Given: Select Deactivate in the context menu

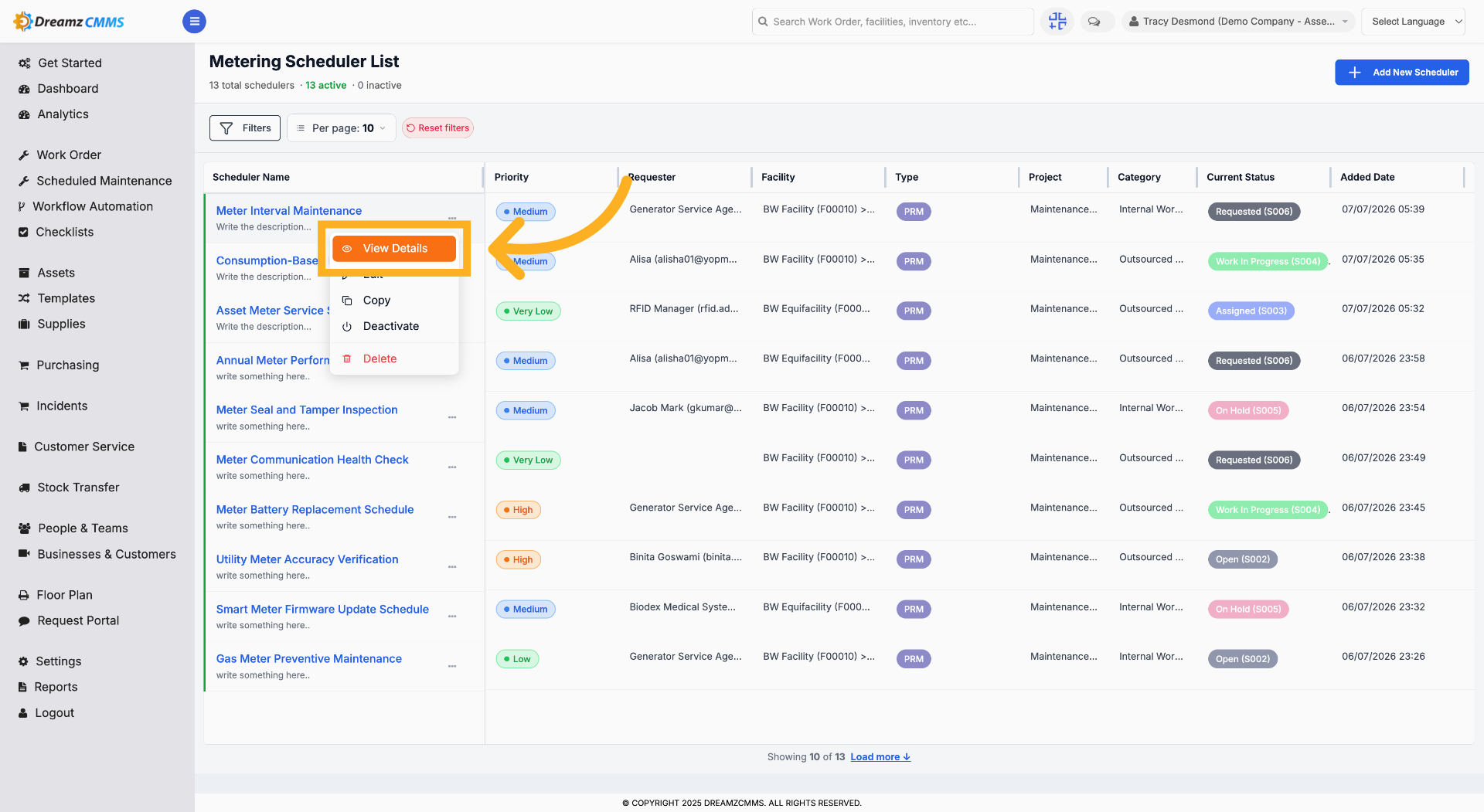Looking at the screenshot, I should tap(391, 326).
